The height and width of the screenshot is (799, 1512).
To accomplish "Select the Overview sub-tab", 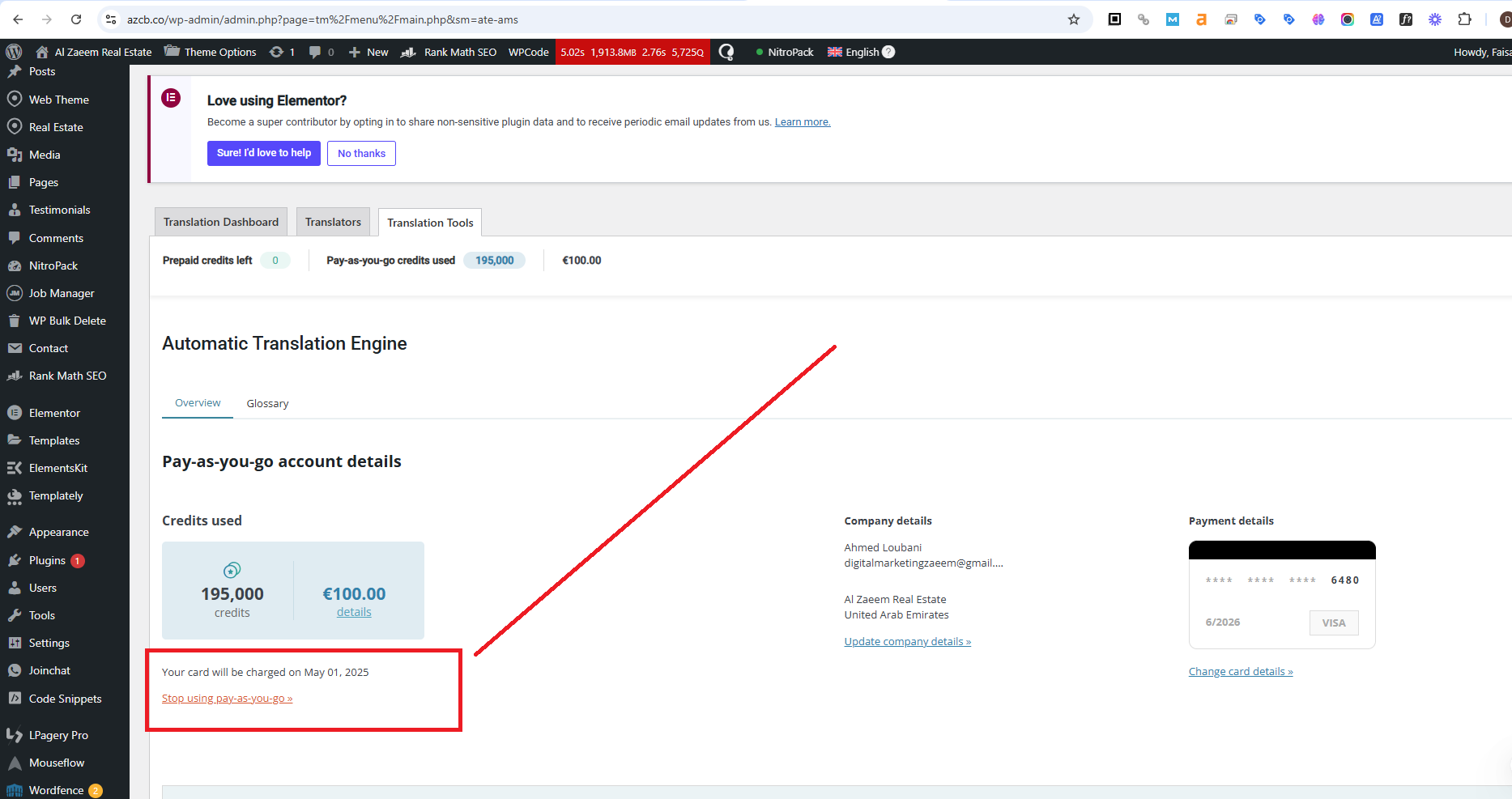I will coord(198,403).
